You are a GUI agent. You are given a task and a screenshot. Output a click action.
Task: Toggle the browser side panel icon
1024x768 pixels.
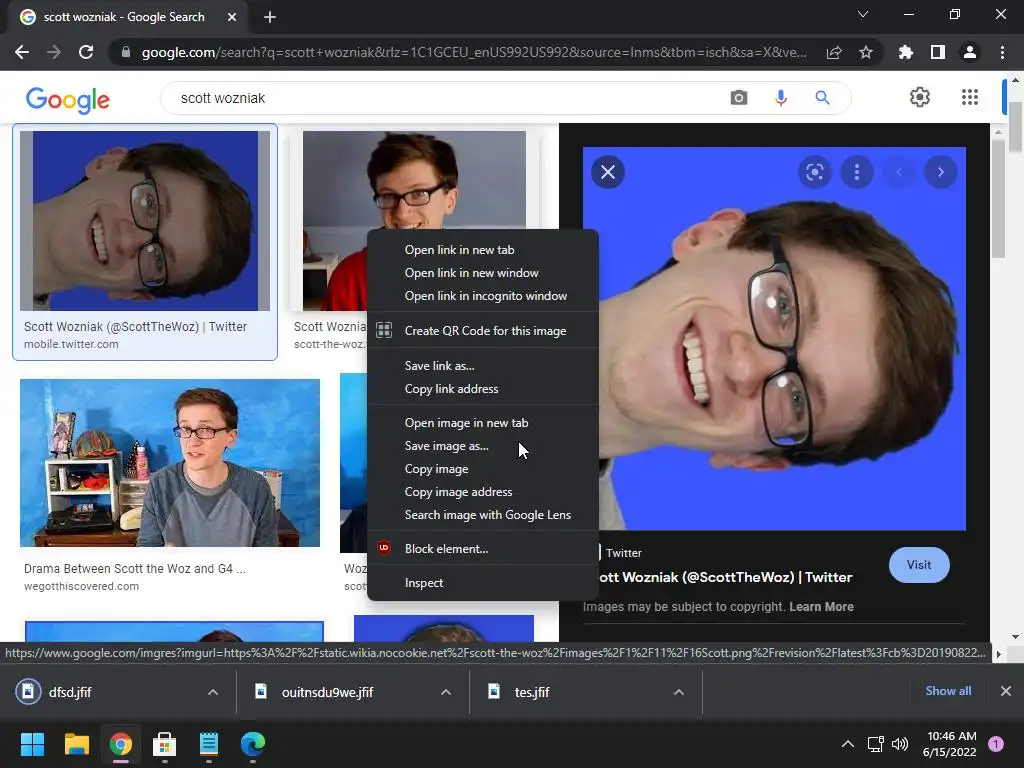[x=938, y=52]
